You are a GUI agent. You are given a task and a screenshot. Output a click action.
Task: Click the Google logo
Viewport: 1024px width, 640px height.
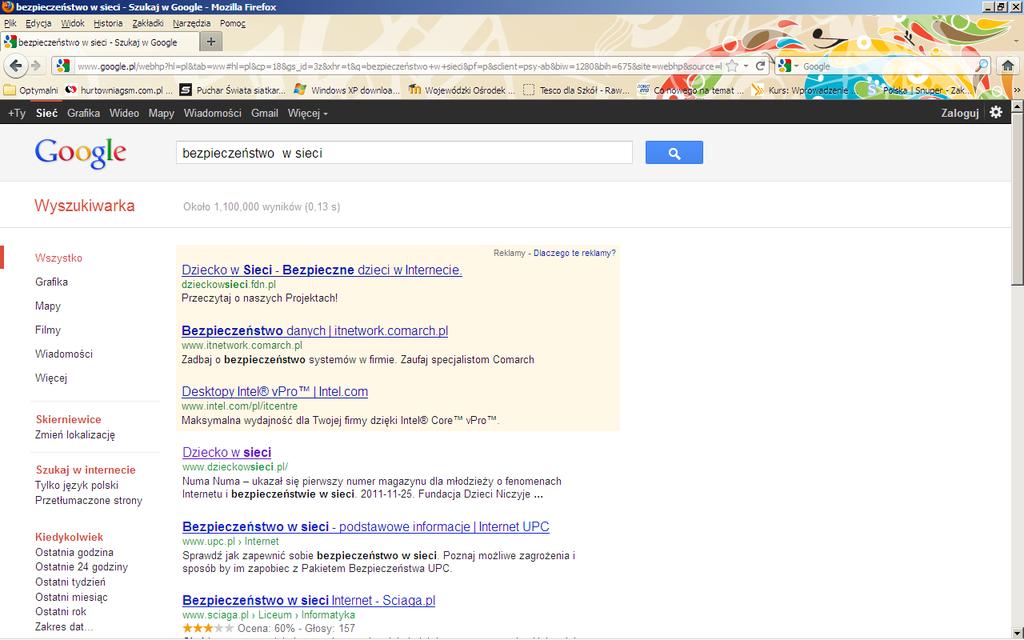coord(80,153)
